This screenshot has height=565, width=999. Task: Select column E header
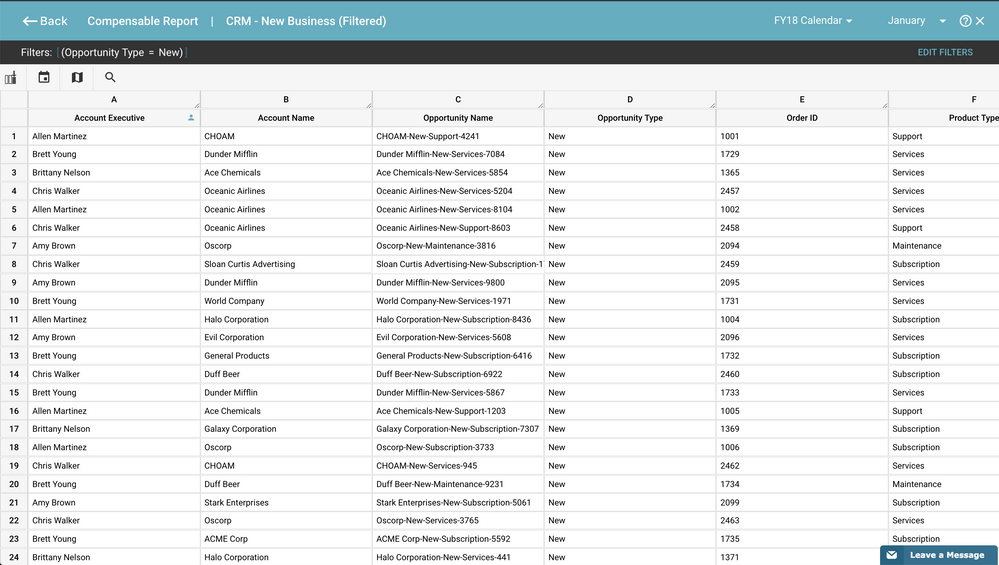tap(802, 99)
